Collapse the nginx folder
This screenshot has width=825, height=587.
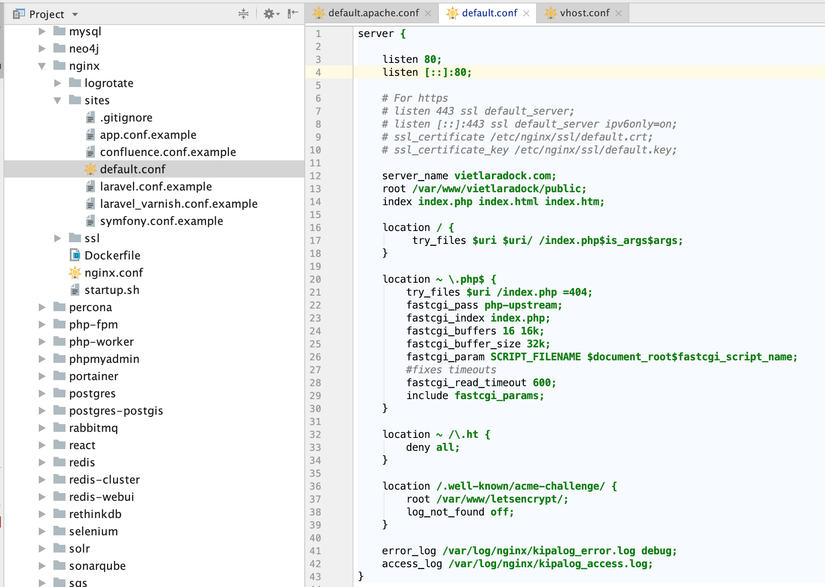click(43, 66)
